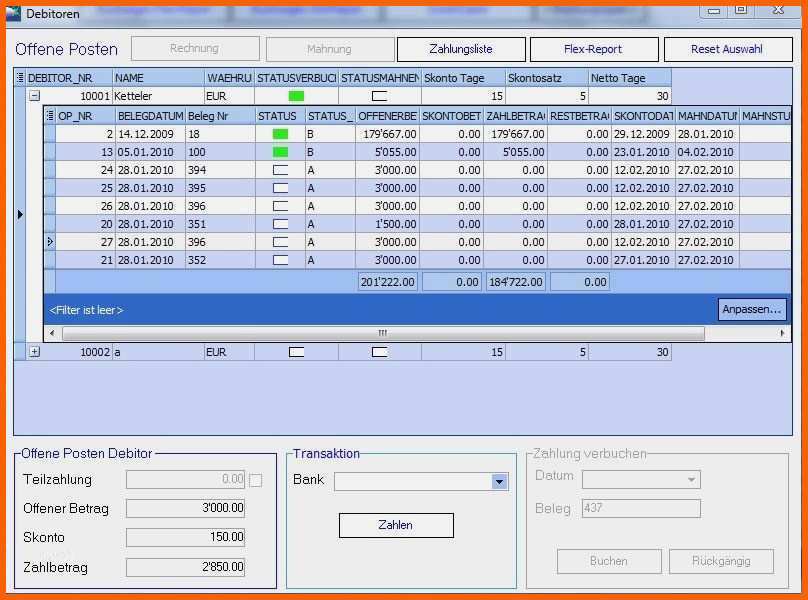Toggle STATUSVERBUCHT checkbox for debitor 10002
The width and height of the screenshot is (808, 600).
tap(296, 352)
